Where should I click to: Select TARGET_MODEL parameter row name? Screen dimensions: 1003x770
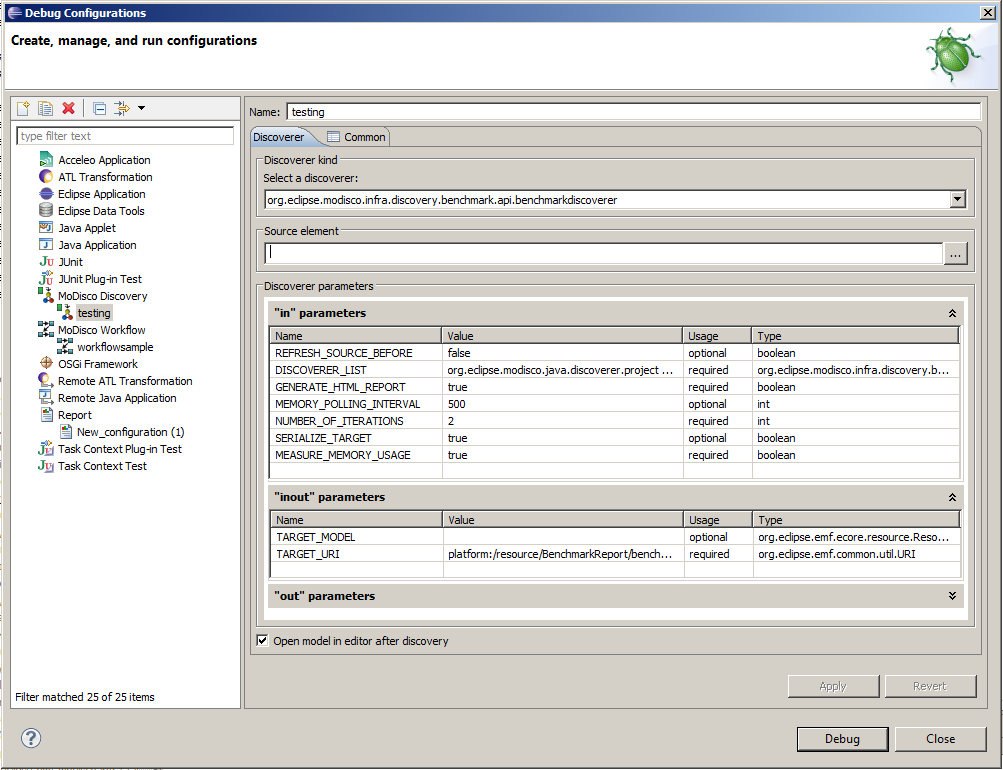tap(315, 537)
